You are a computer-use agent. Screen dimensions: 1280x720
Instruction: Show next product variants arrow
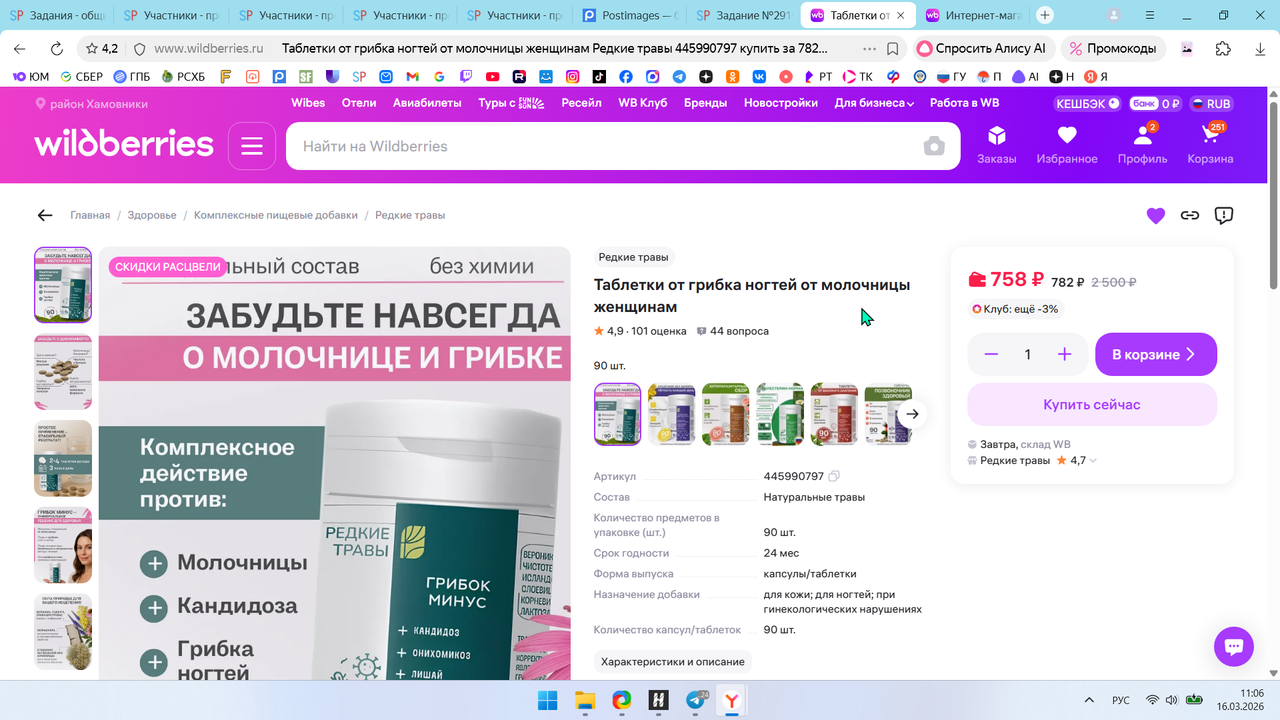click(912, 414)
